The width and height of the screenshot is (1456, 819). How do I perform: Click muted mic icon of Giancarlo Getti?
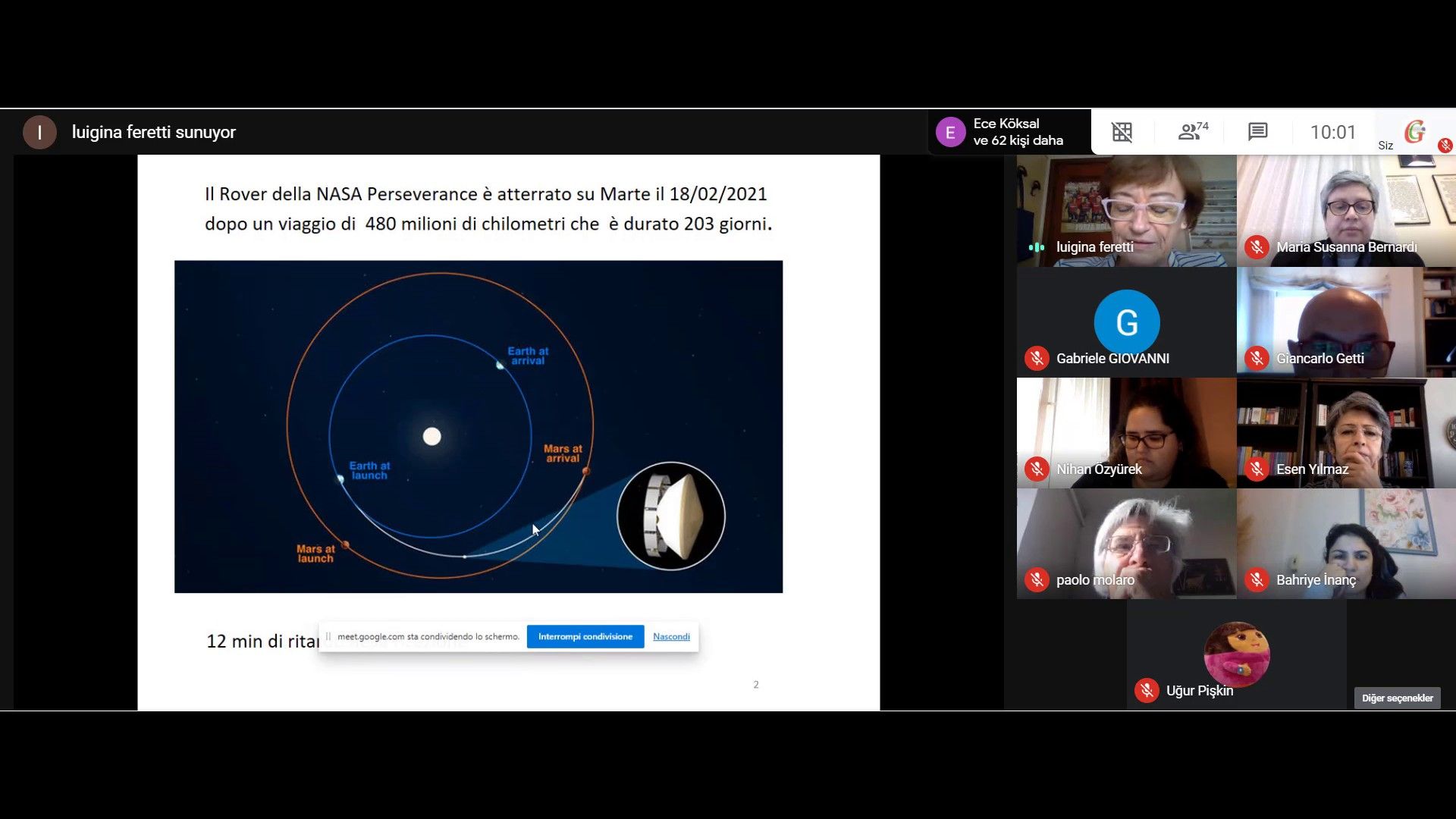pos(1257,358)
